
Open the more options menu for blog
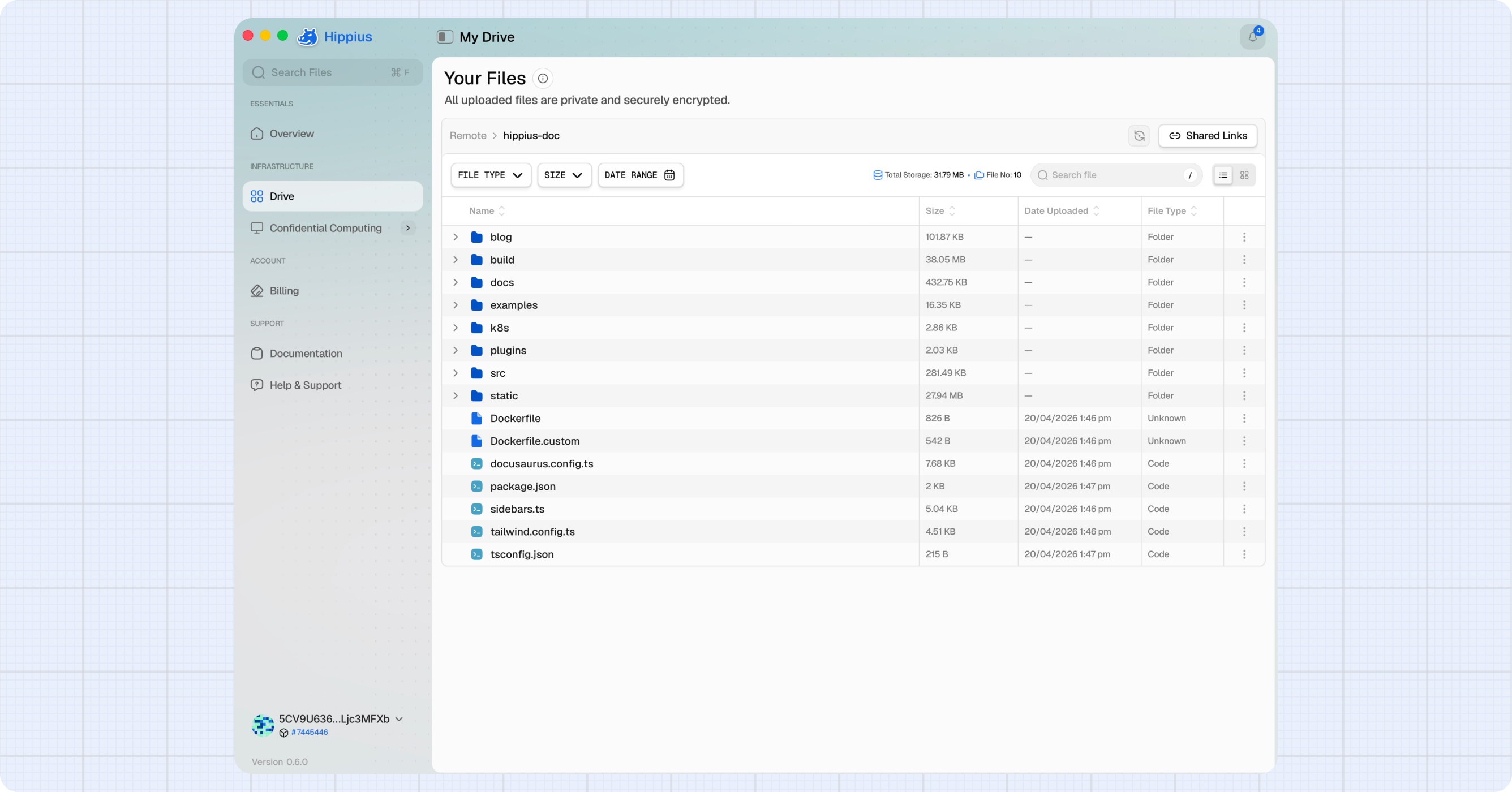click(x=1244, y=237)
